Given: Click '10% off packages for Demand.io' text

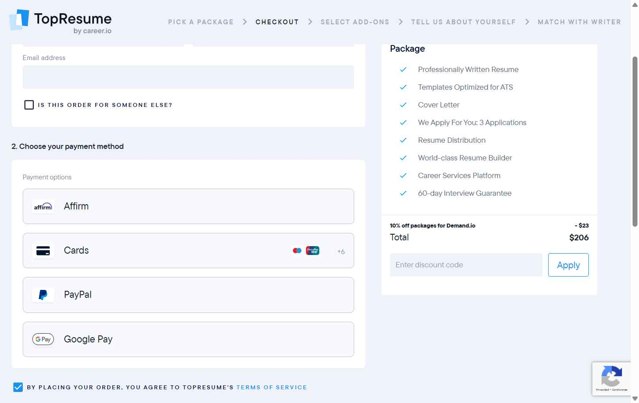Looking at the screenshot, I should click(432, 226).
